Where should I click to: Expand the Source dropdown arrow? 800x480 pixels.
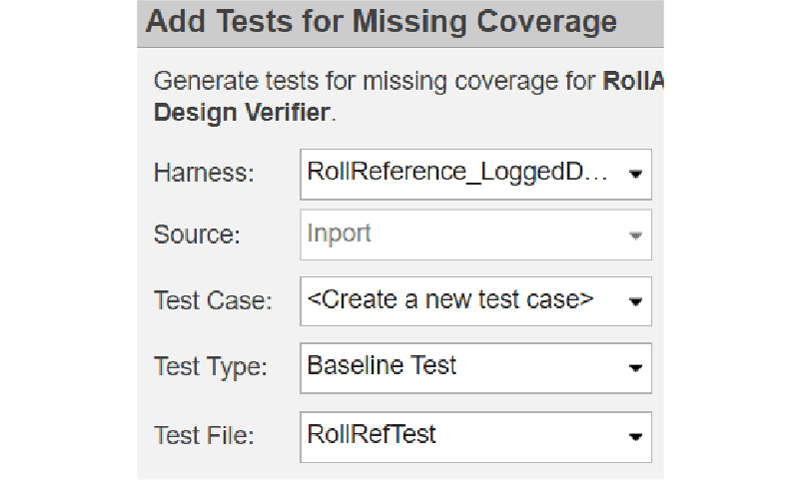(635, 236)
